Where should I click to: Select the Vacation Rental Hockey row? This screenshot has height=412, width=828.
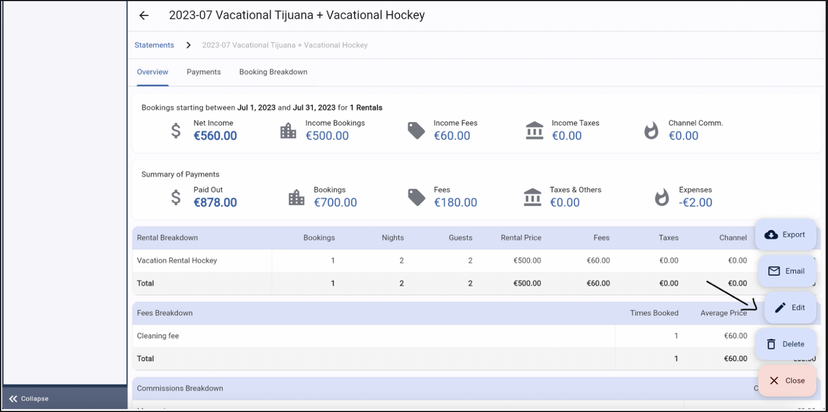[177, 260]
